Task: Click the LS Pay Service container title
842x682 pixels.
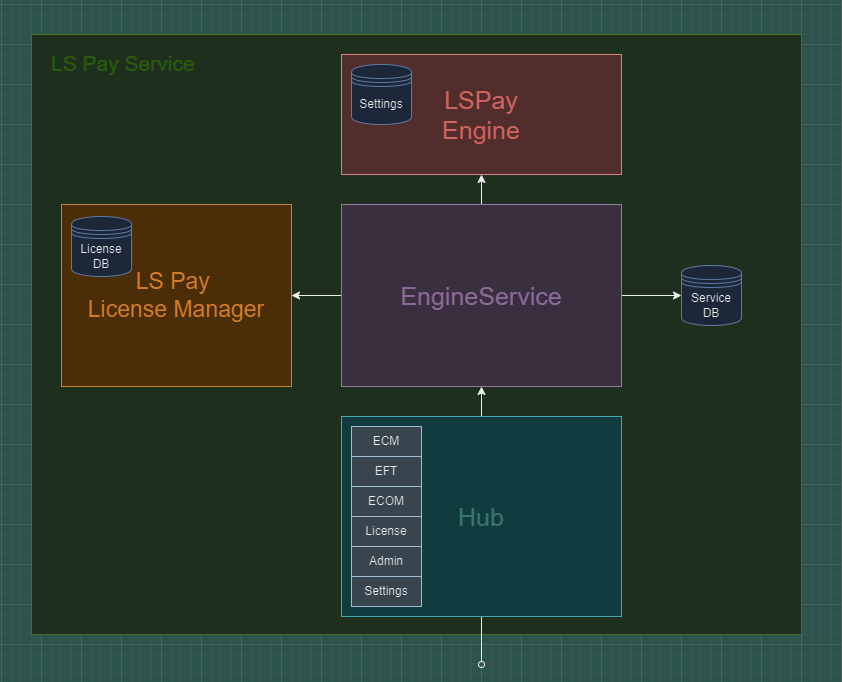Action: (122, 64)
